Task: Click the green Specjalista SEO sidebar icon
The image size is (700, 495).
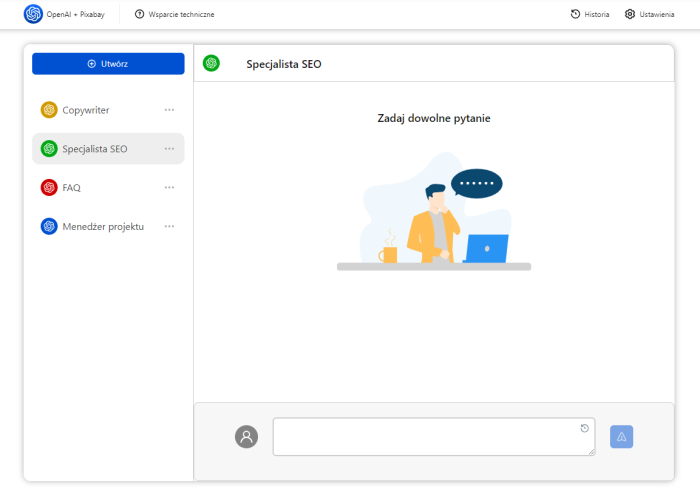Action: [49, 149]
